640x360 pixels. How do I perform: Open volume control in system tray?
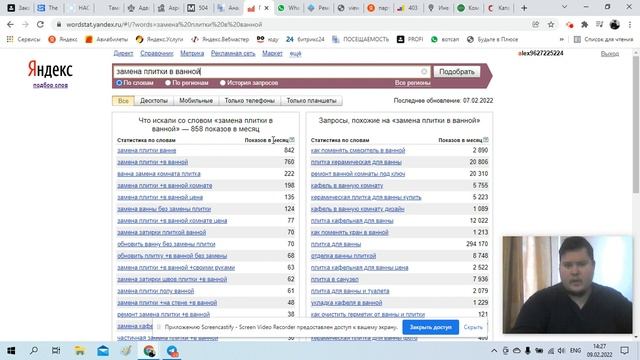[562, 351]
